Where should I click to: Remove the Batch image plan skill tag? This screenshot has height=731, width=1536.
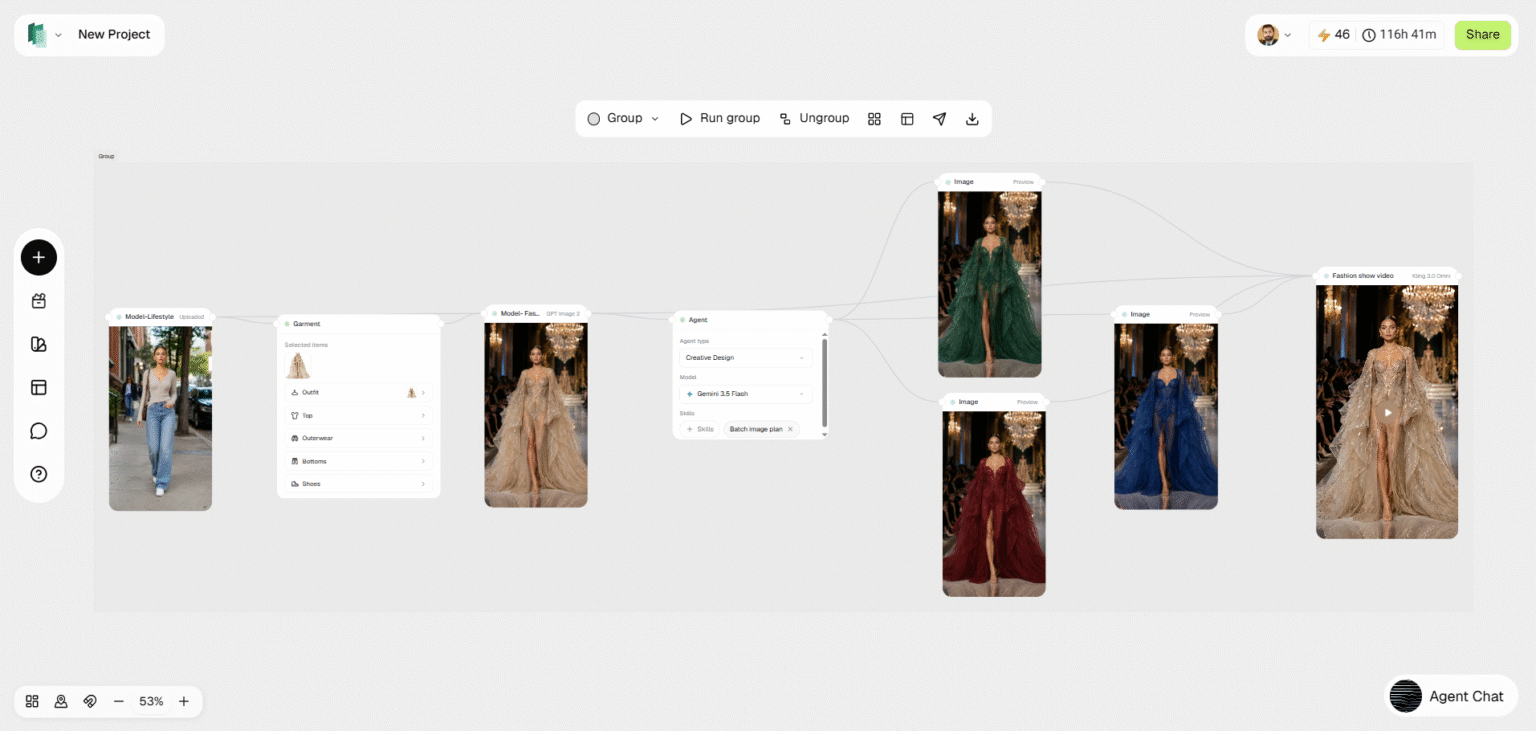tap(790, 429)
